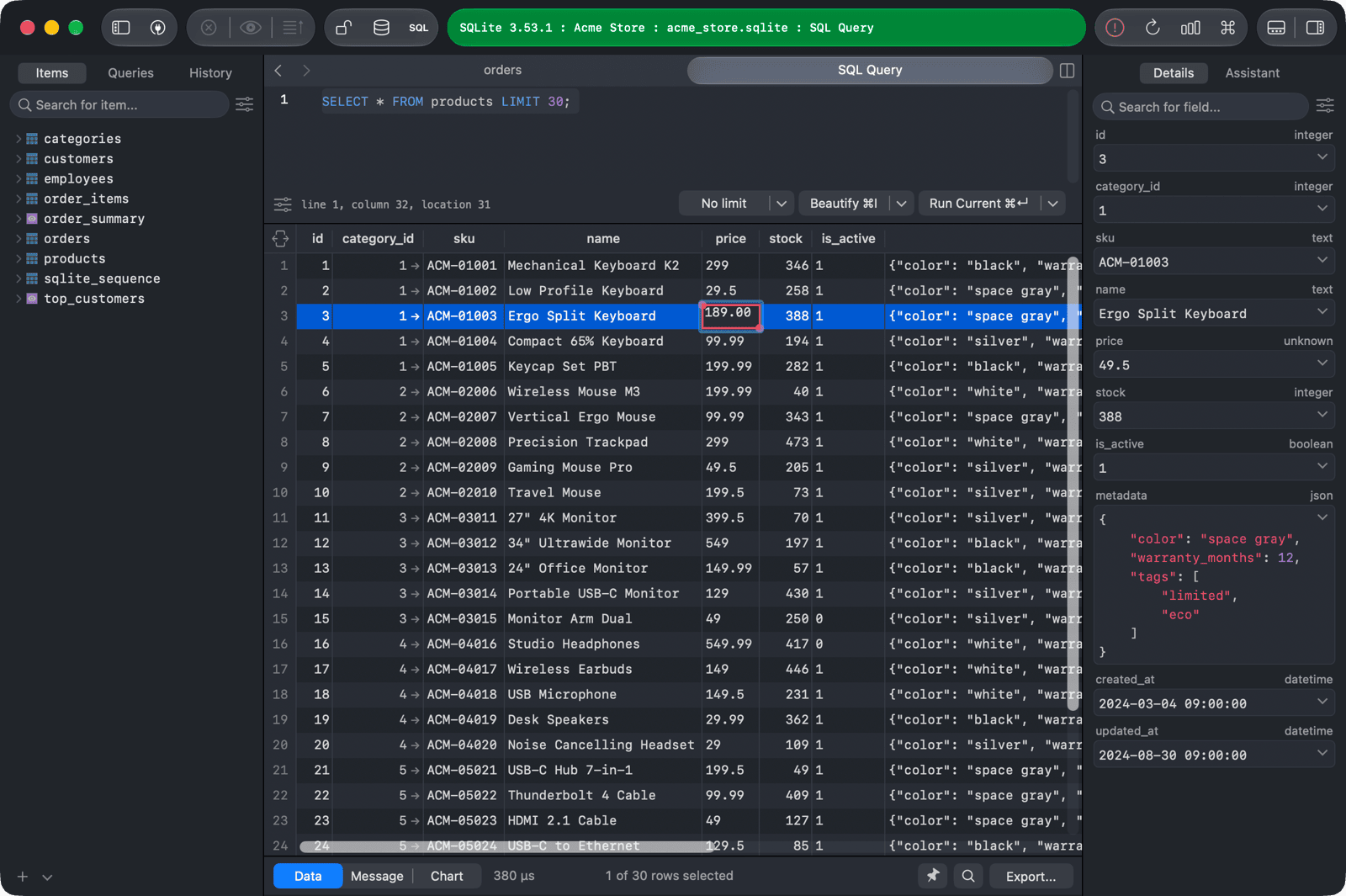Click the refresh arrow icon
The image size is (1346, 896).
1153,28
